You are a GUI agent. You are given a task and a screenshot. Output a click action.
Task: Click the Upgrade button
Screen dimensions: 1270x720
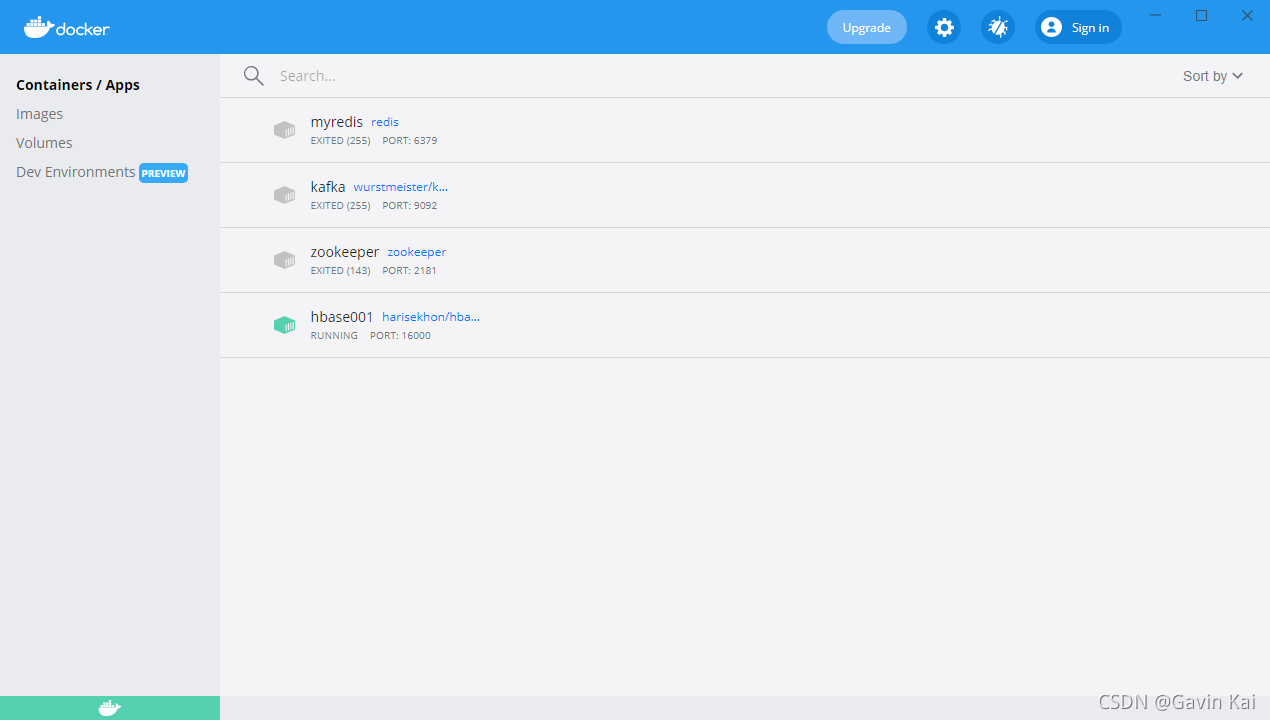click(866, 27)
